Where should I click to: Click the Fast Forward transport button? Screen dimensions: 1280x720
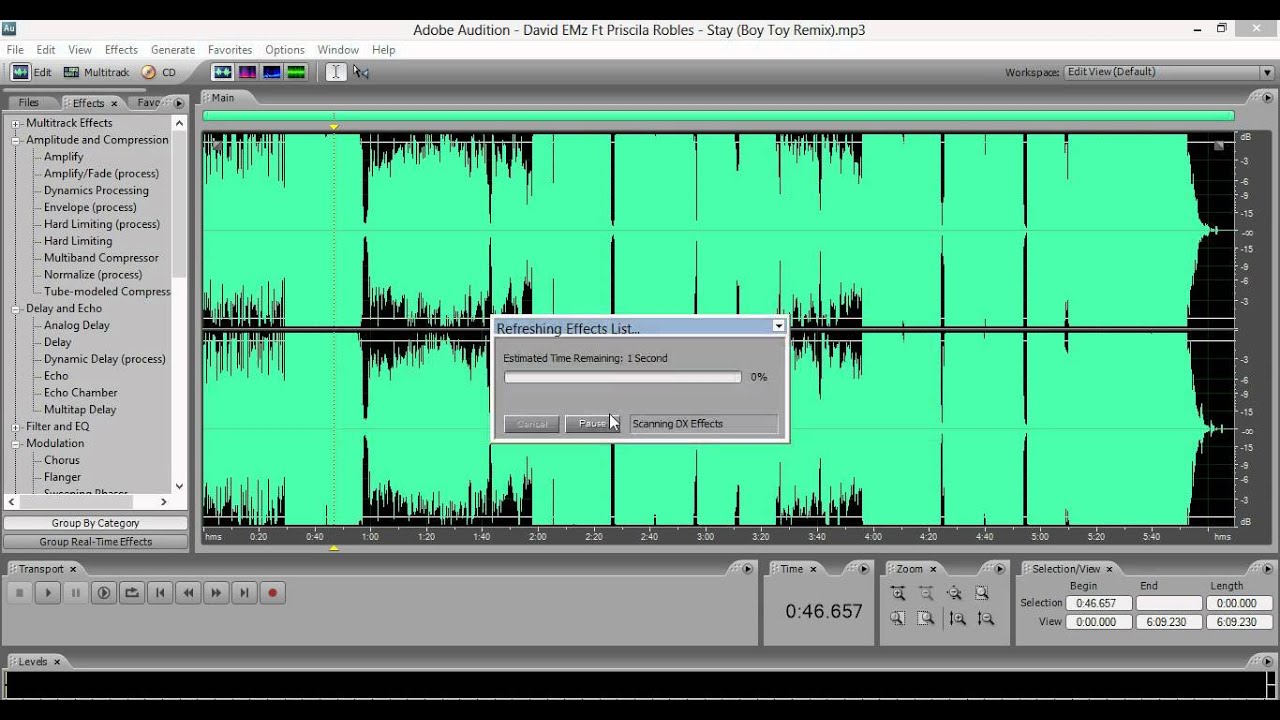pyautogui.click(x=215, y=593)
